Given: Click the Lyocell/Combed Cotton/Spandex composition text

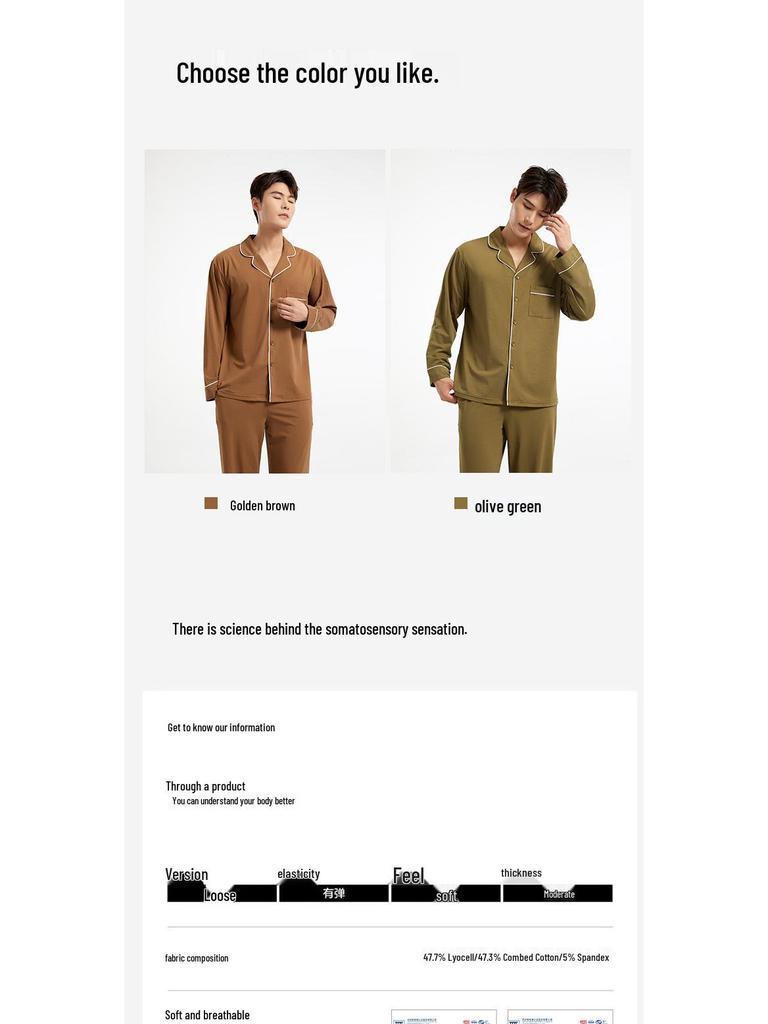Looking at the screenshot, I should [x=516, y=957].
